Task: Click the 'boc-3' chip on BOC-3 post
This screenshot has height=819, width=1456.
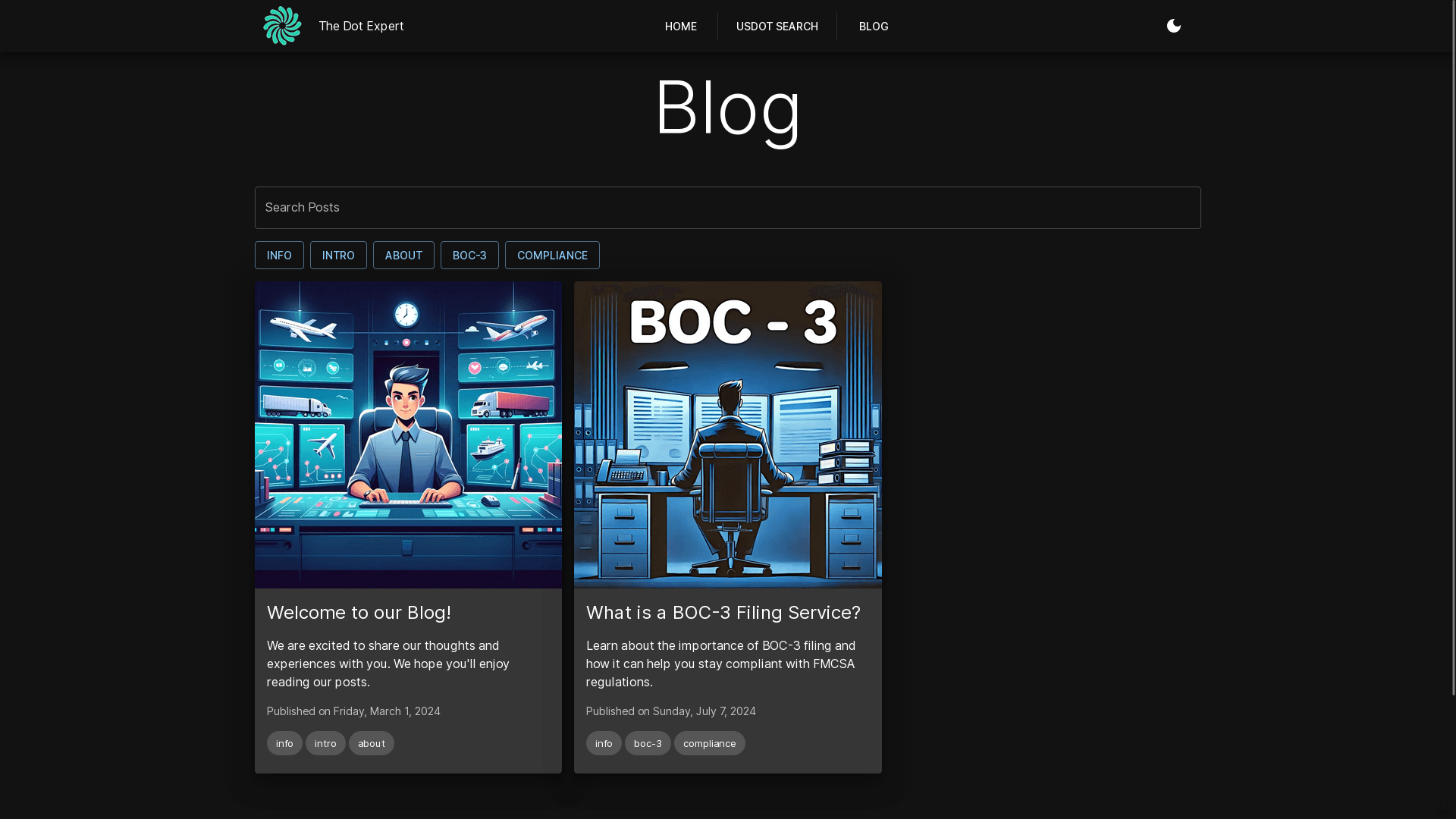Action: [648, 743]
